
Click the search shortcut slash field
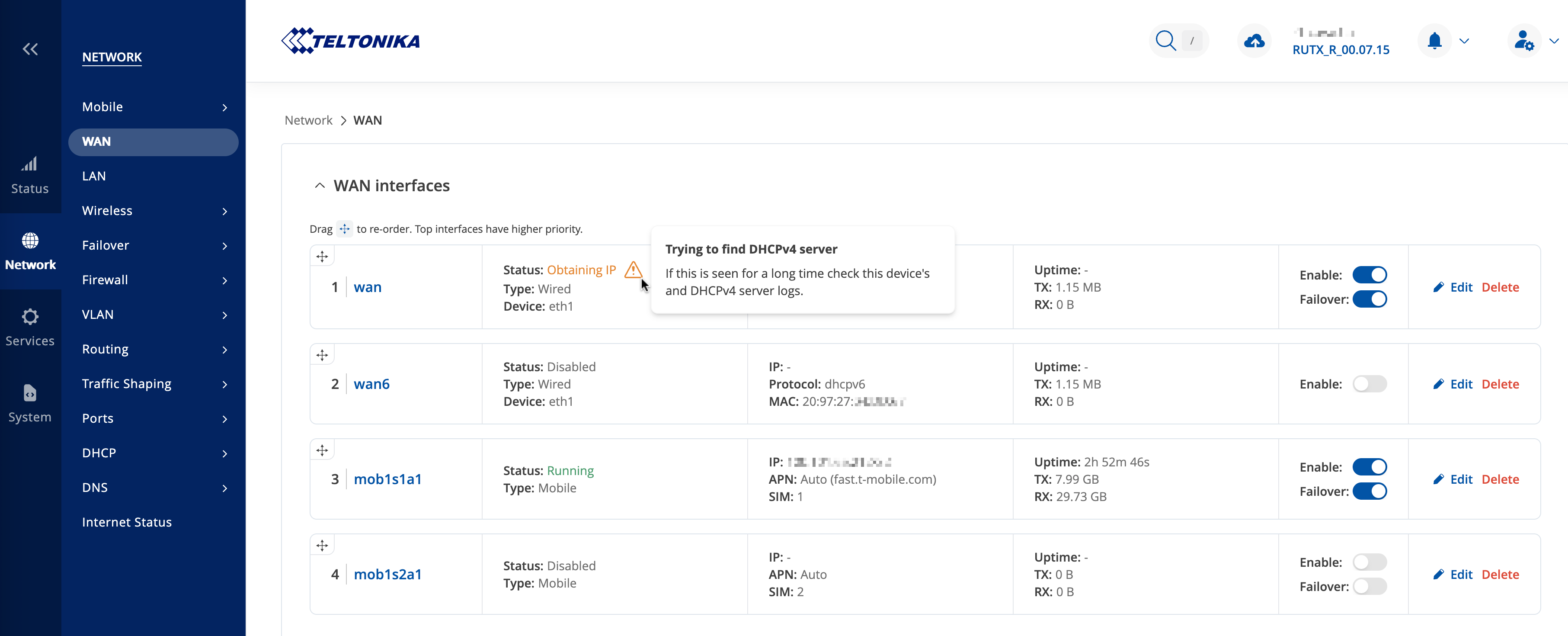(1191, 41)
